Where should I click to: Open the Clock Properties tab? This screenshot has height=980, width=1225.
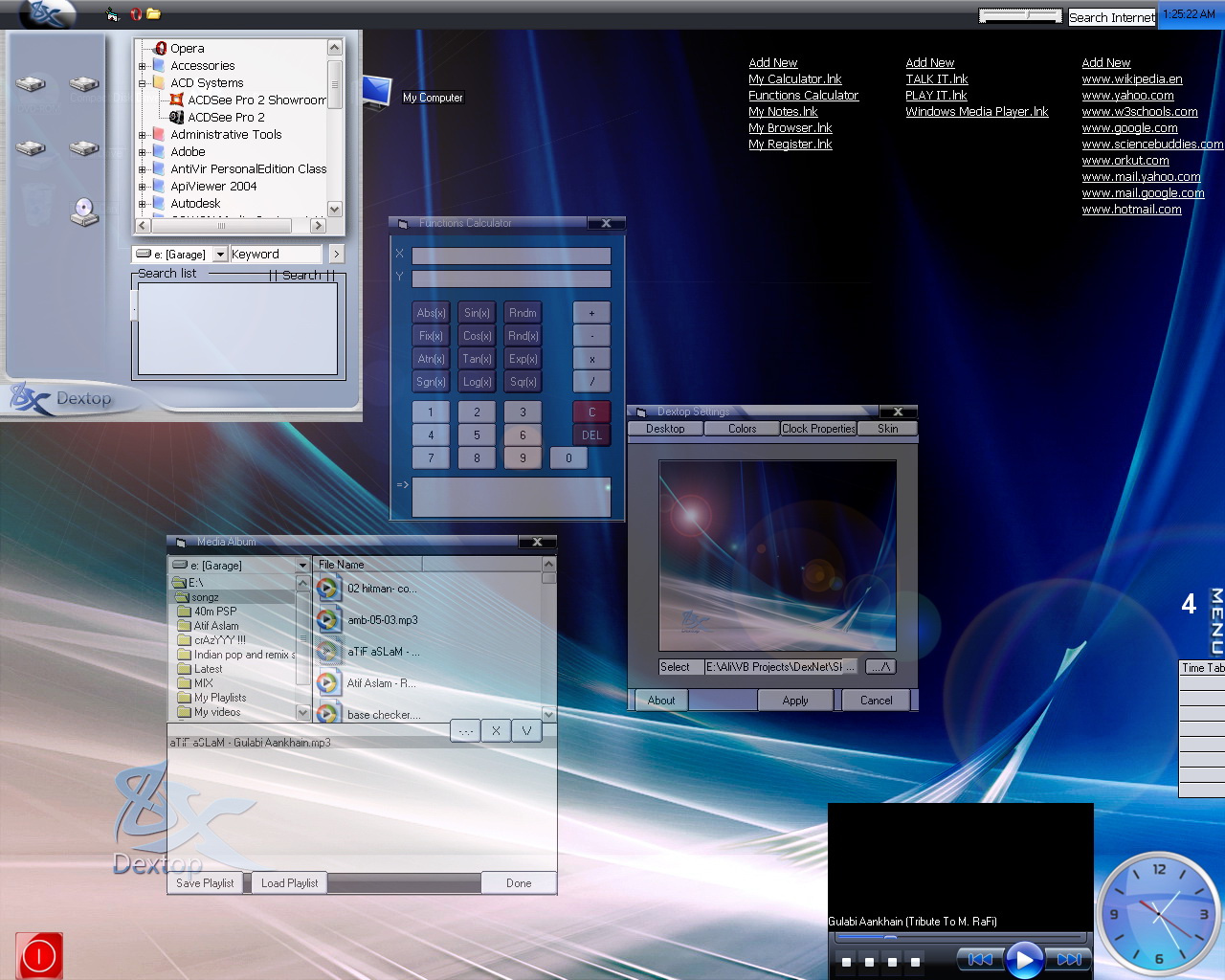[x=818, y=429]
